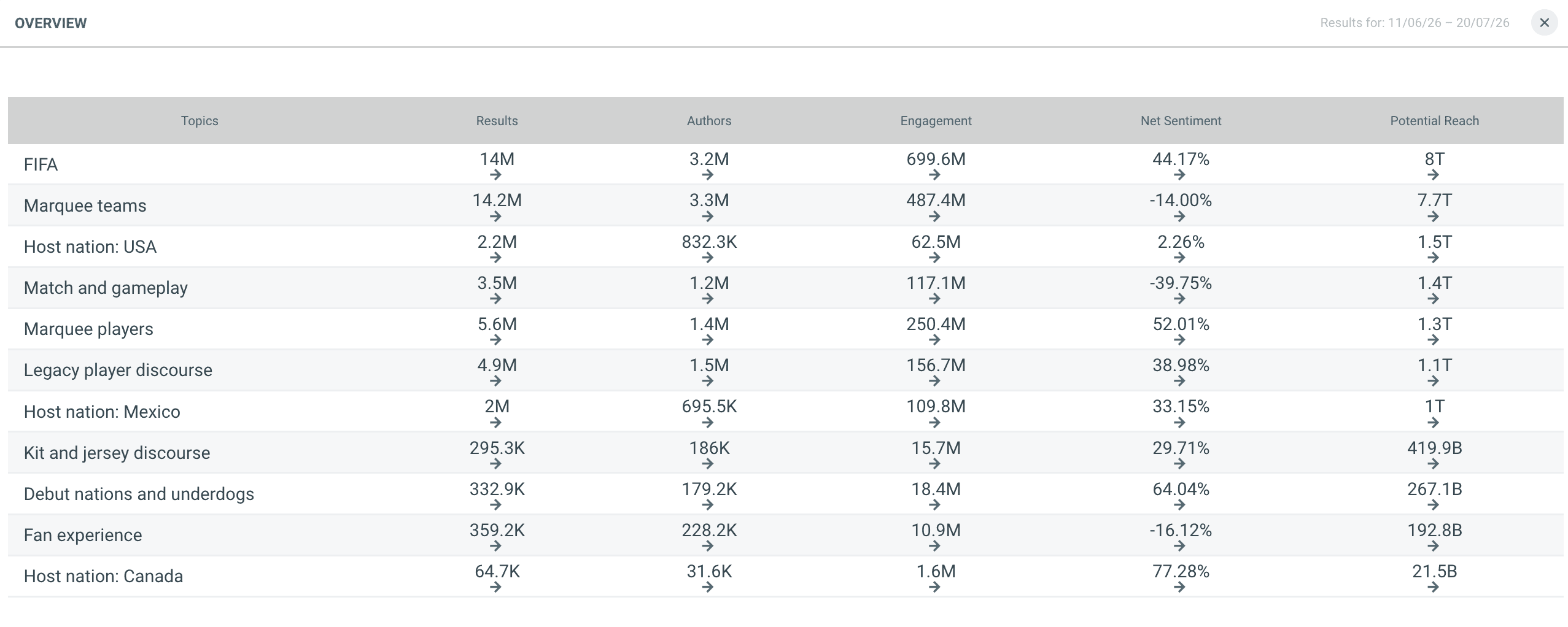
Task: Click the 62.5M engagement value for USA
Action: tap(936, 242)
